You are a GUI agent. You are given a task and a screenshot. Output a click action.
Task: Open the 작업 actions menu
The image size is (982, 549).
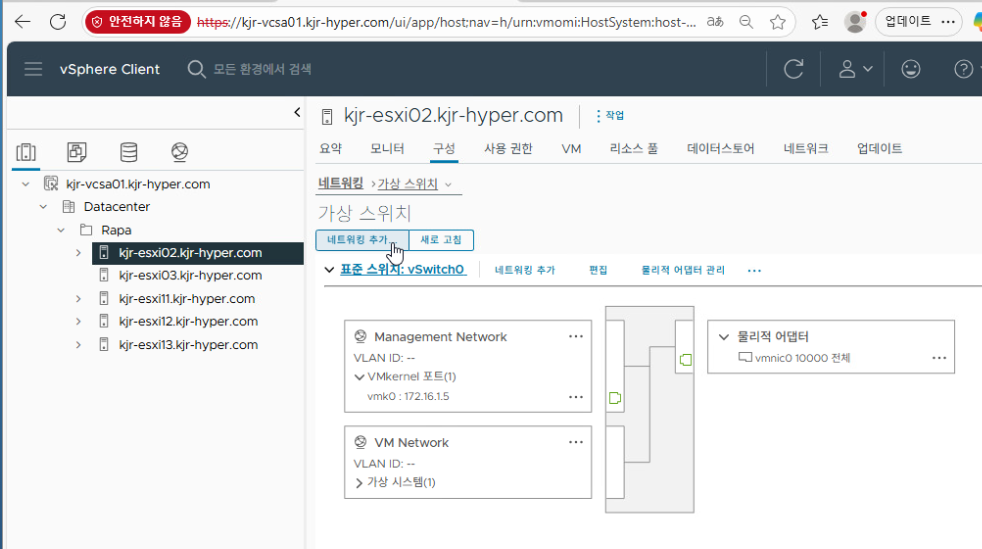coord(610,116)
